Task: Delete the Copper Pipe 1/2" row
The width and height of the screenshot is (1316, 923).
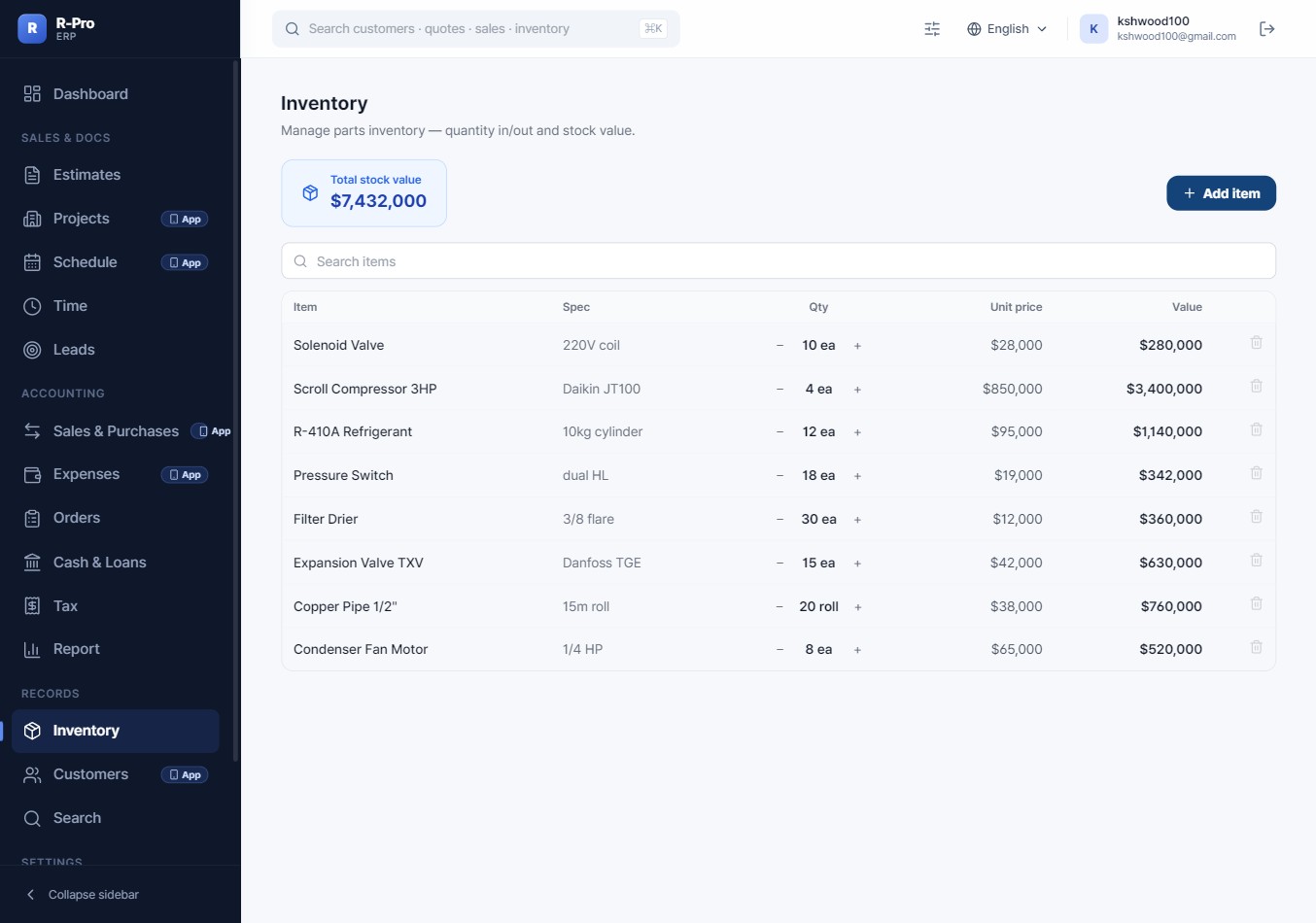Action: pyautogui.click(x=1256, y=604)
